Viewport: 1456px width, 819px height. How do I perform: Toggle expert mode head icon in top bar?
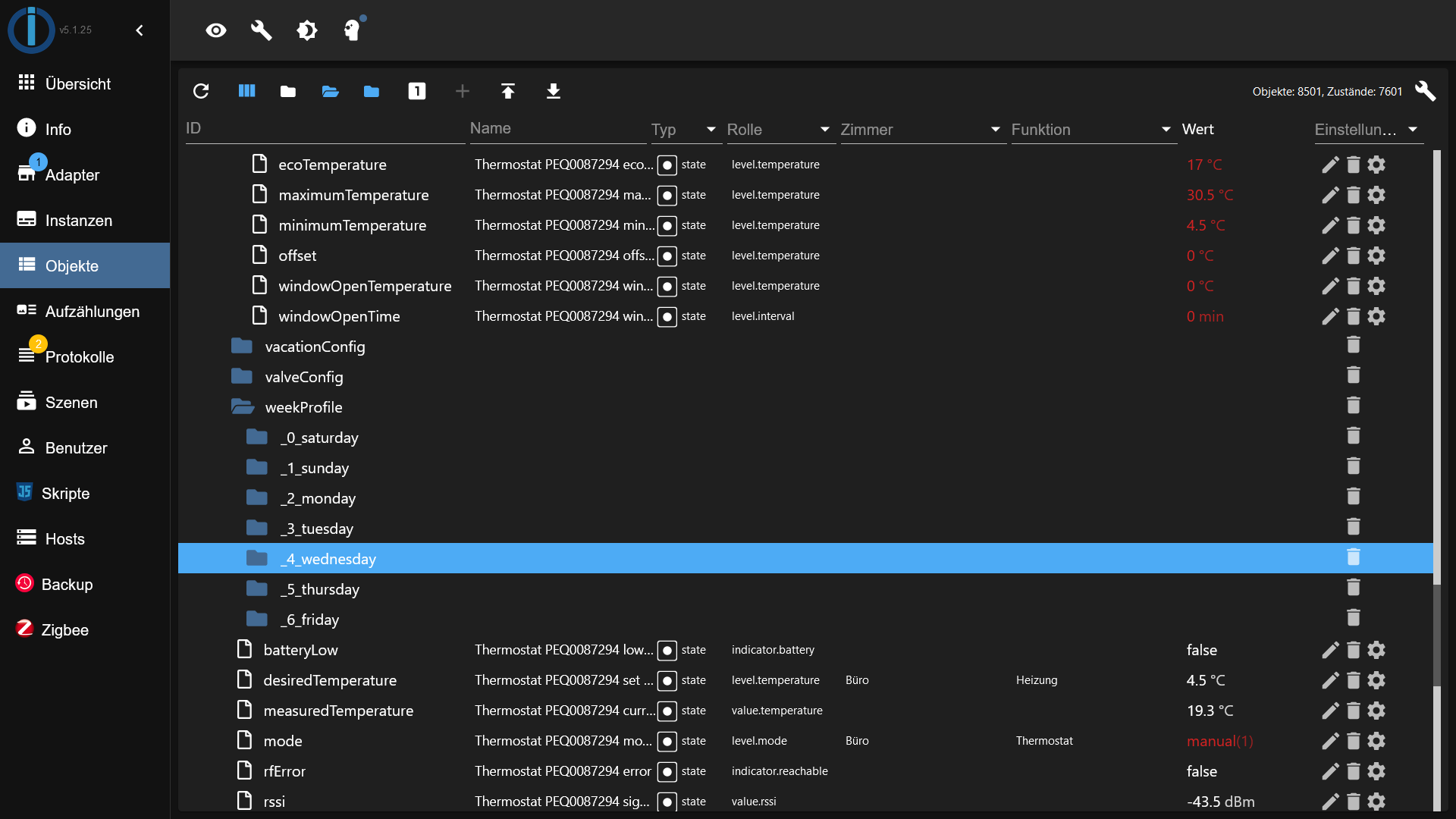click(x=353, y=30)
